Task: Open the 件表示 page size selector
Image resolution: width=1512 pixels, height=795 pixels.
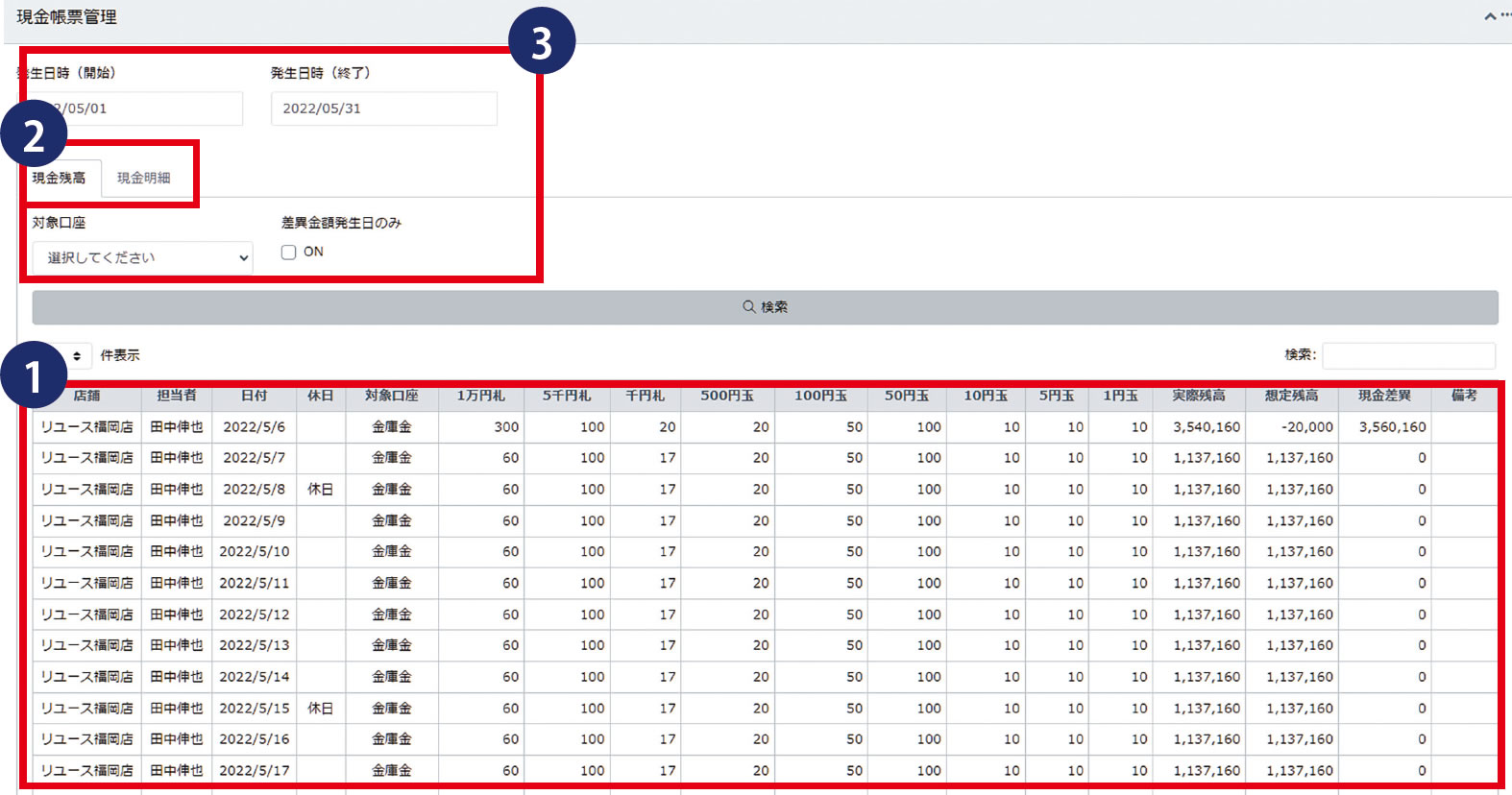Action: (75, 356)
